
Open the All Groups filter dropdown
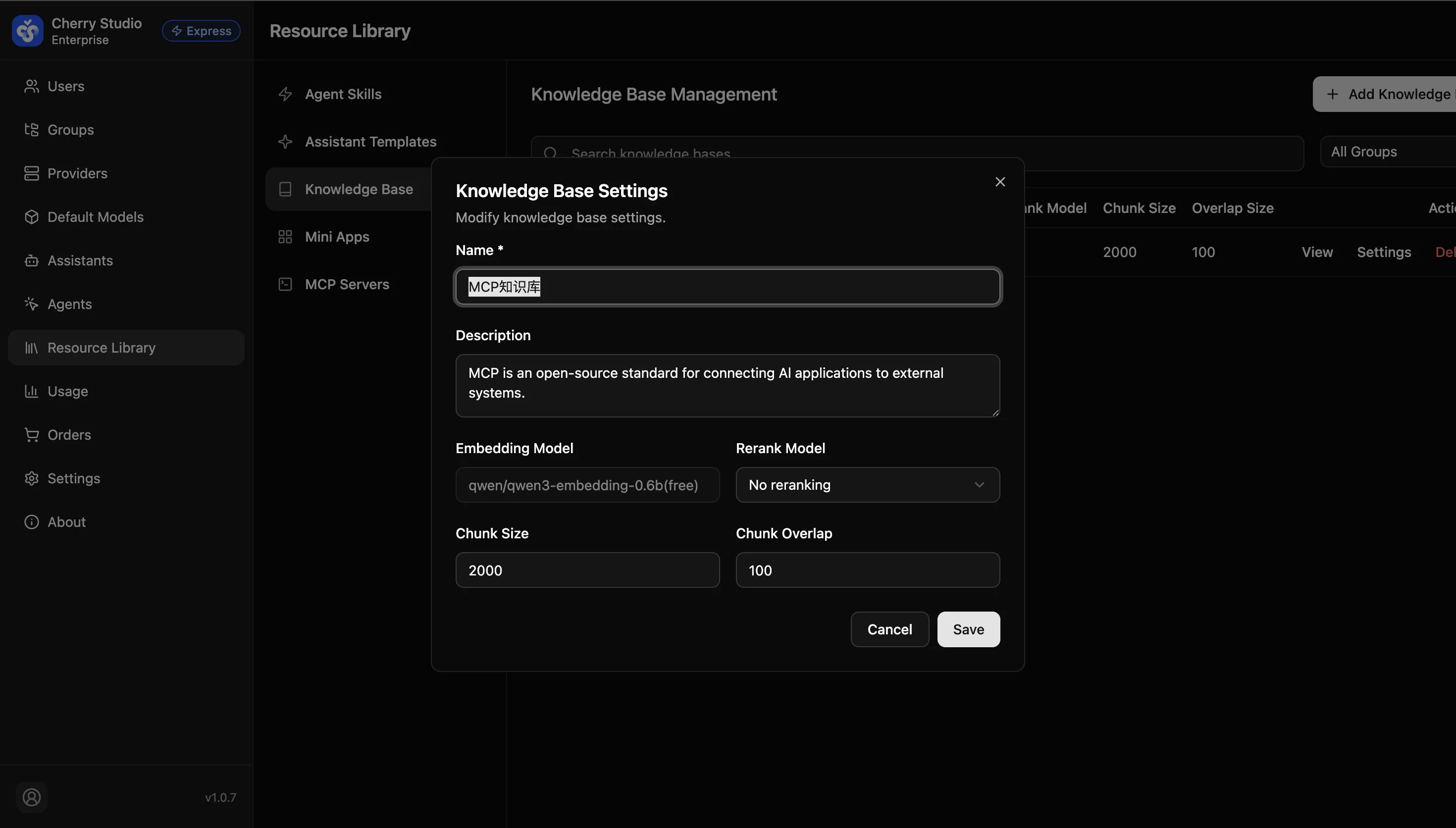click(1388, 152)
